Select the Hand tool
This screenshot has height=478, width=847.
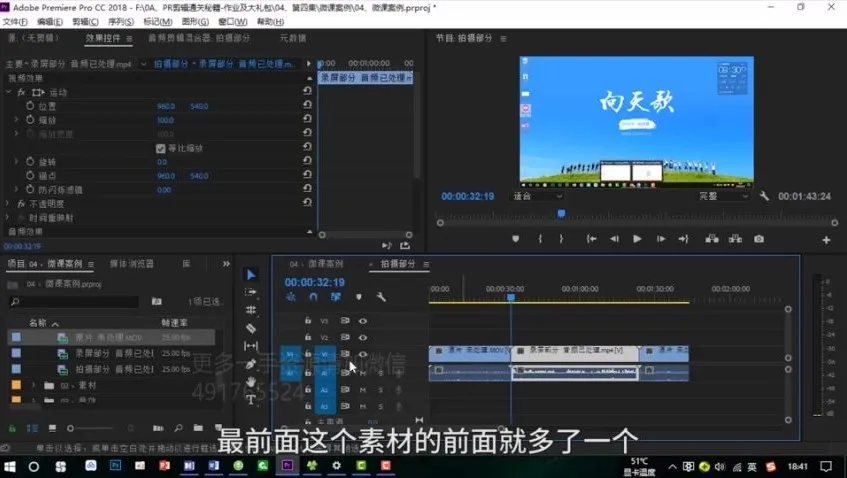coord(251,382)
